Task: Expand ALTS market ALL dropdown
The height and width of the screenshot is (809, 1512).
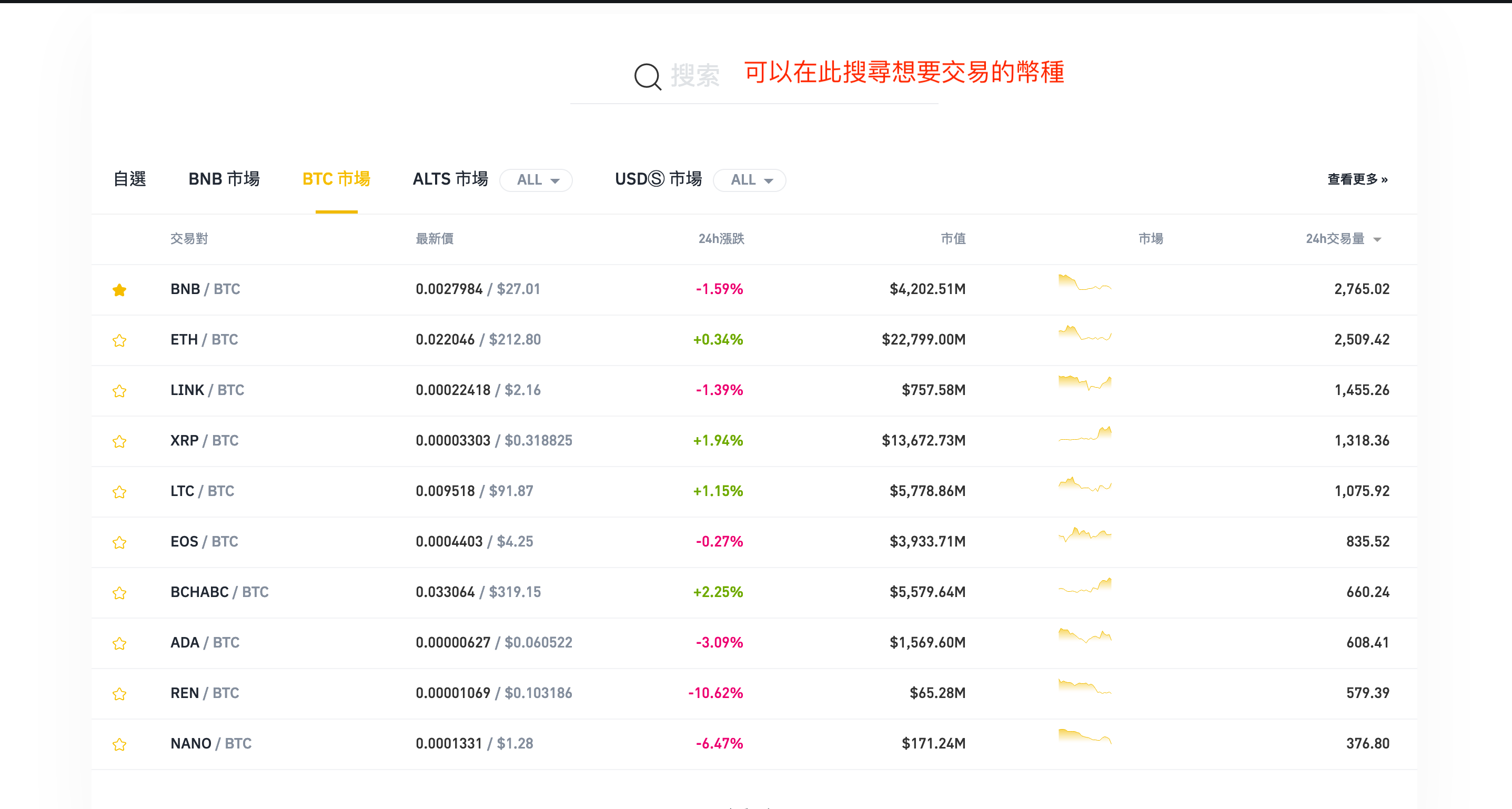Action: 537,180
